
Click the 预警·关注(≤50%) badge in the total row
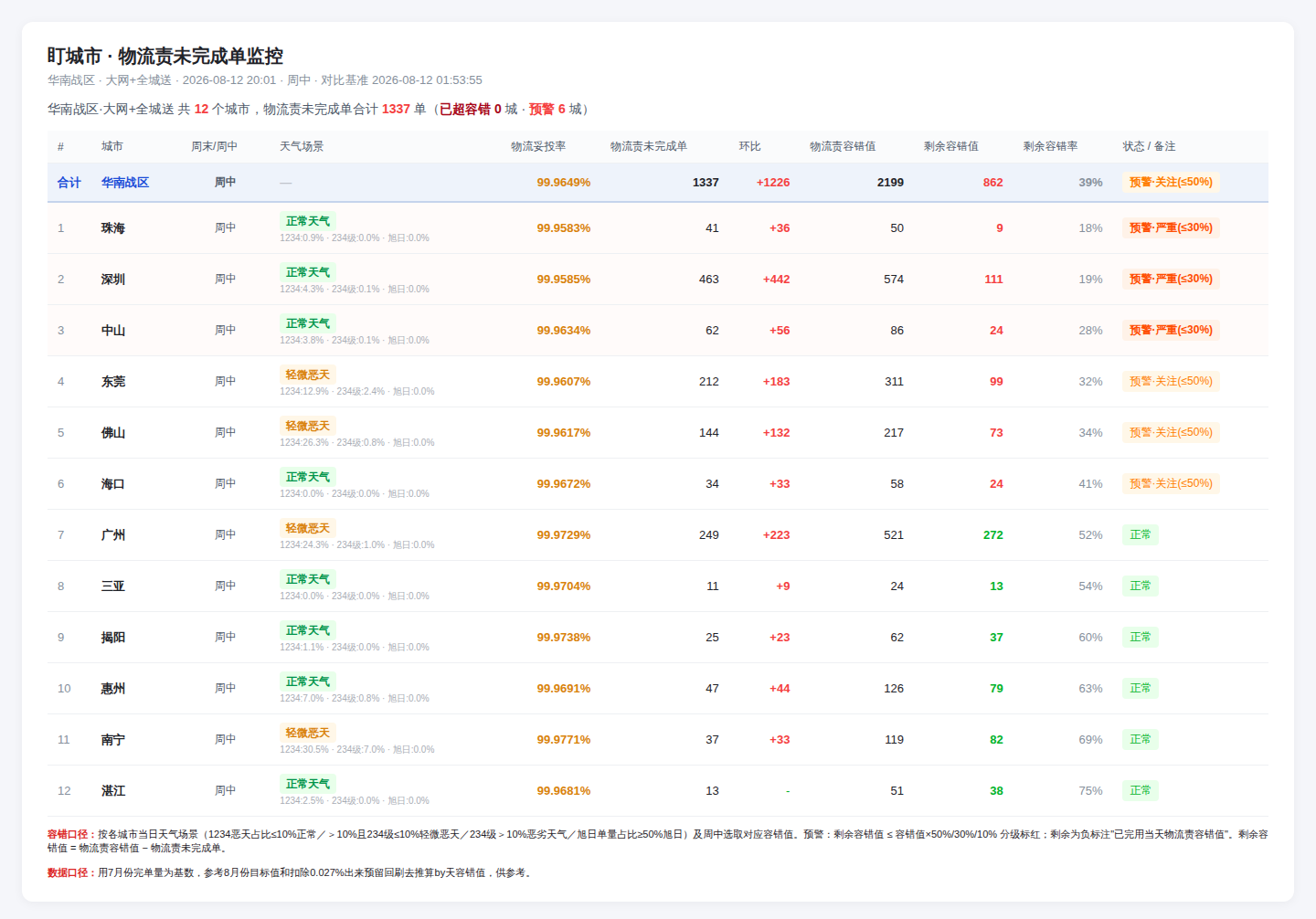click(x=1171, y=182)
